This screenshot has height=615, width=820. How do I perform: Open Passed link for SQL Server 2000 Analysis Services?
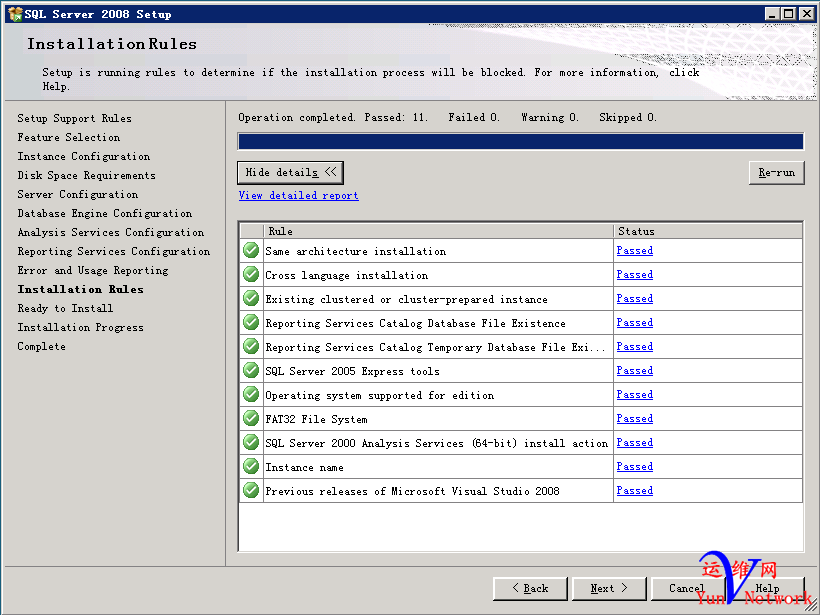coord(635,443)
